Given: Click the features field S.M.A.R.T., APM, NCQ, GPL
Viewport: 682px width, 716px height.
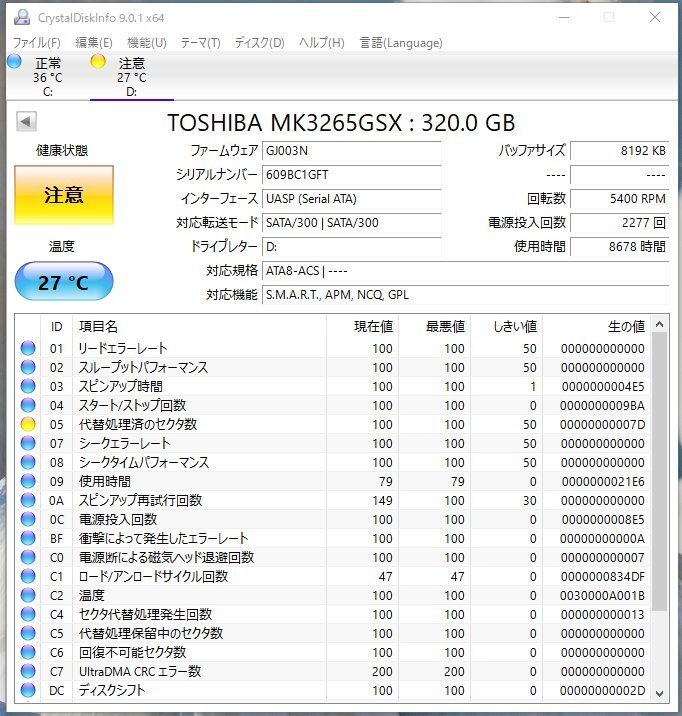Looking at the screenshot, I should point(466,295).
